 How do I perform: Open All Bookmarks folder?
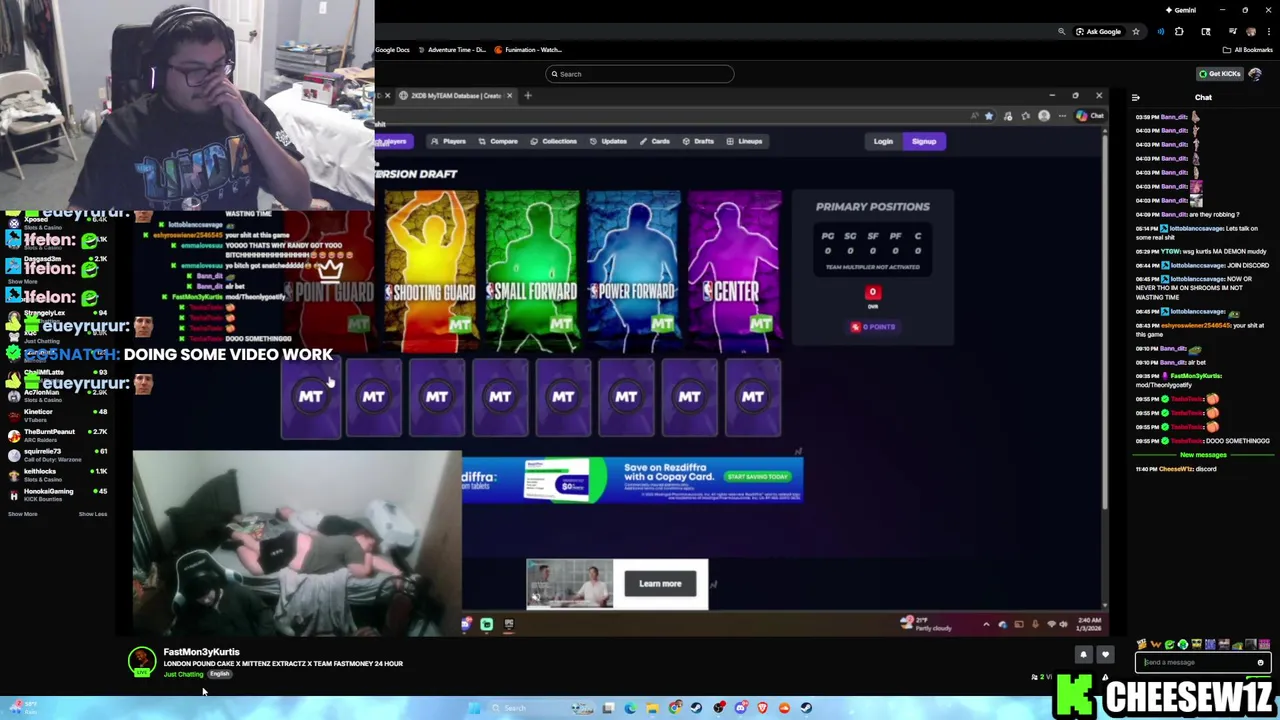coord(1248,50)
